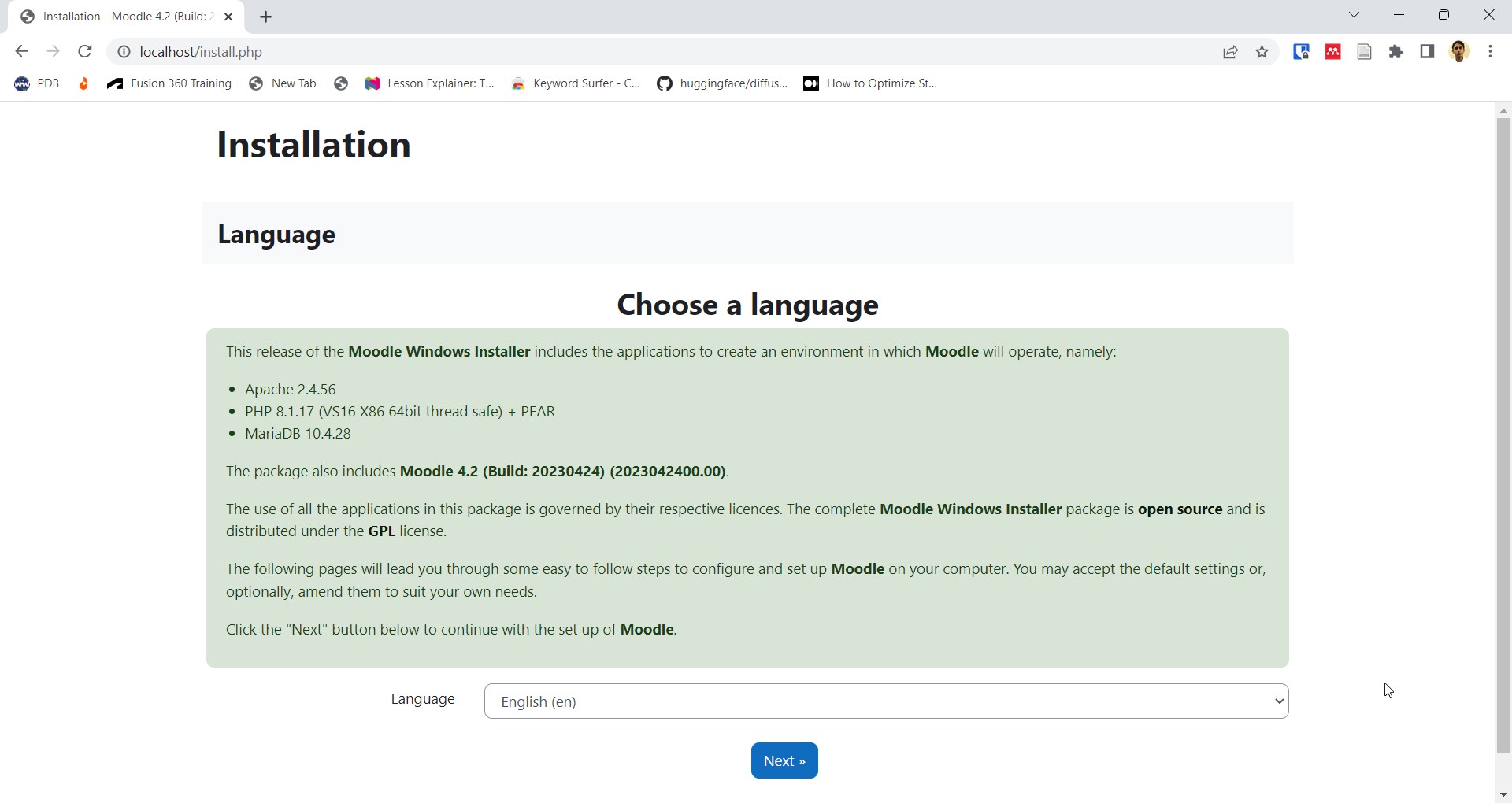Toggle the browser side panel

tap(1427, 52)
